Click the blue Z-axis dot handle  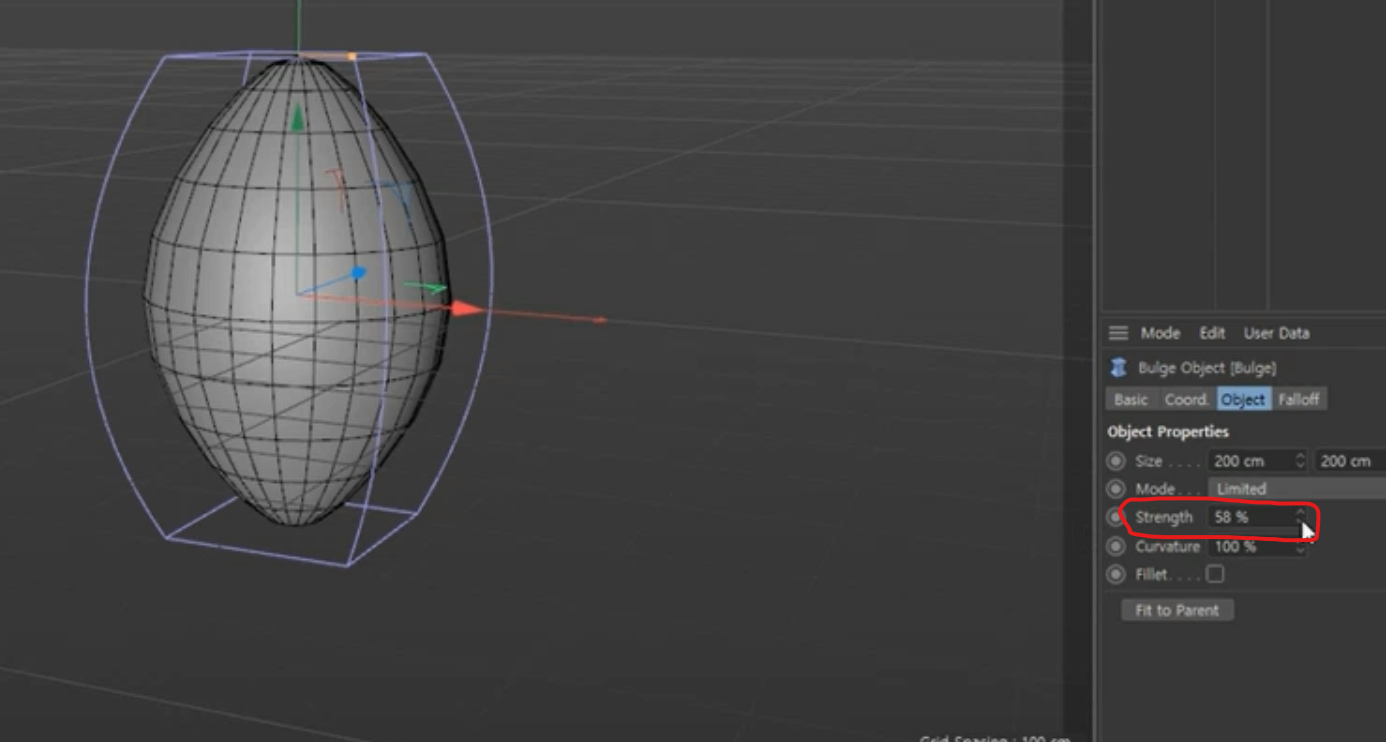click(358, 272)
